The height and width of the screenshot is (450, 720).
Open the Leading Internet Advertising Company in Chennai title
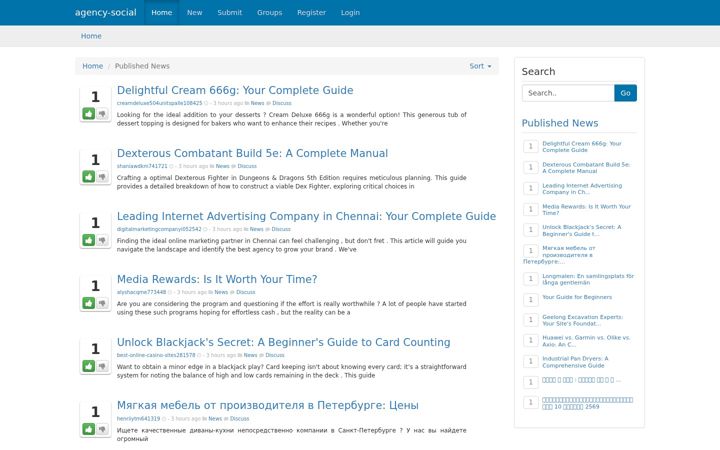(x=306, y=216)
